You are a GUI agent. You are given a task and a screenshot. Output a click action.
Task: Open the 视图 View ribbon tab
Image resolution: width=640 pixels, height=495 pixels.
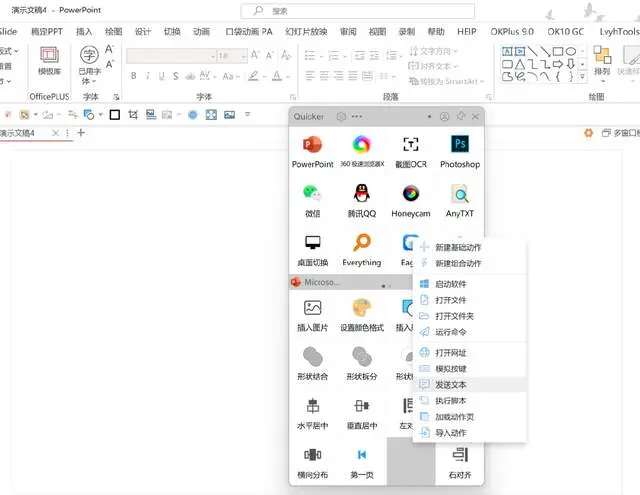tap(377, 32)
